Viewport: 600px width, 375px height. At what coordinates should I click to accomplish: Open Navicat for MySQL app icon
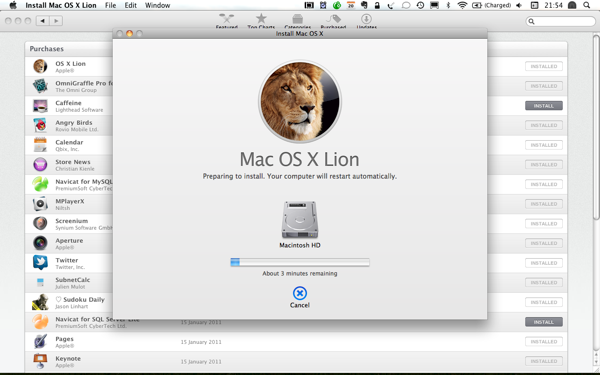(40, 184)
